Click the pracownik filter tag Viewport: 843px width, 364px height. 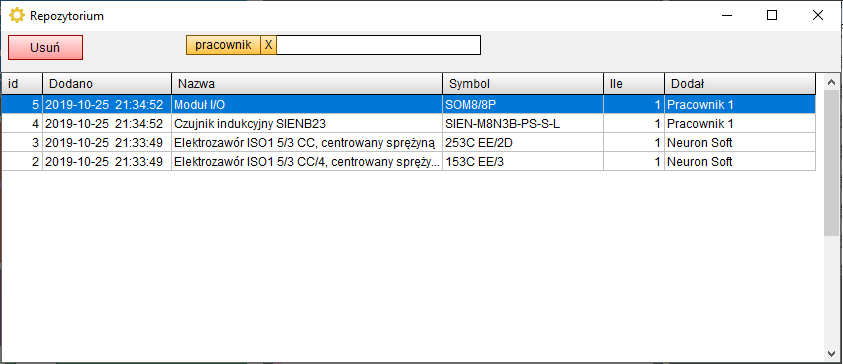pos(223,45)
